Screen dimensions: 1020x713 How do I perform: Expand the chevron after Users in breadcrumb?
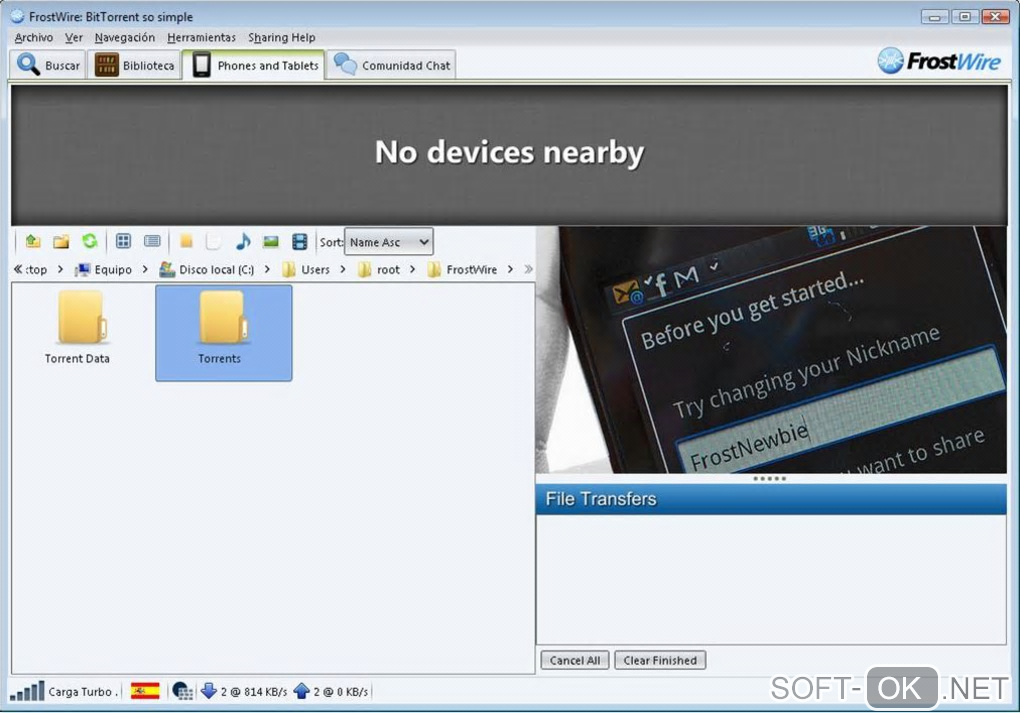pyautogui.click(x=343, y=269)
